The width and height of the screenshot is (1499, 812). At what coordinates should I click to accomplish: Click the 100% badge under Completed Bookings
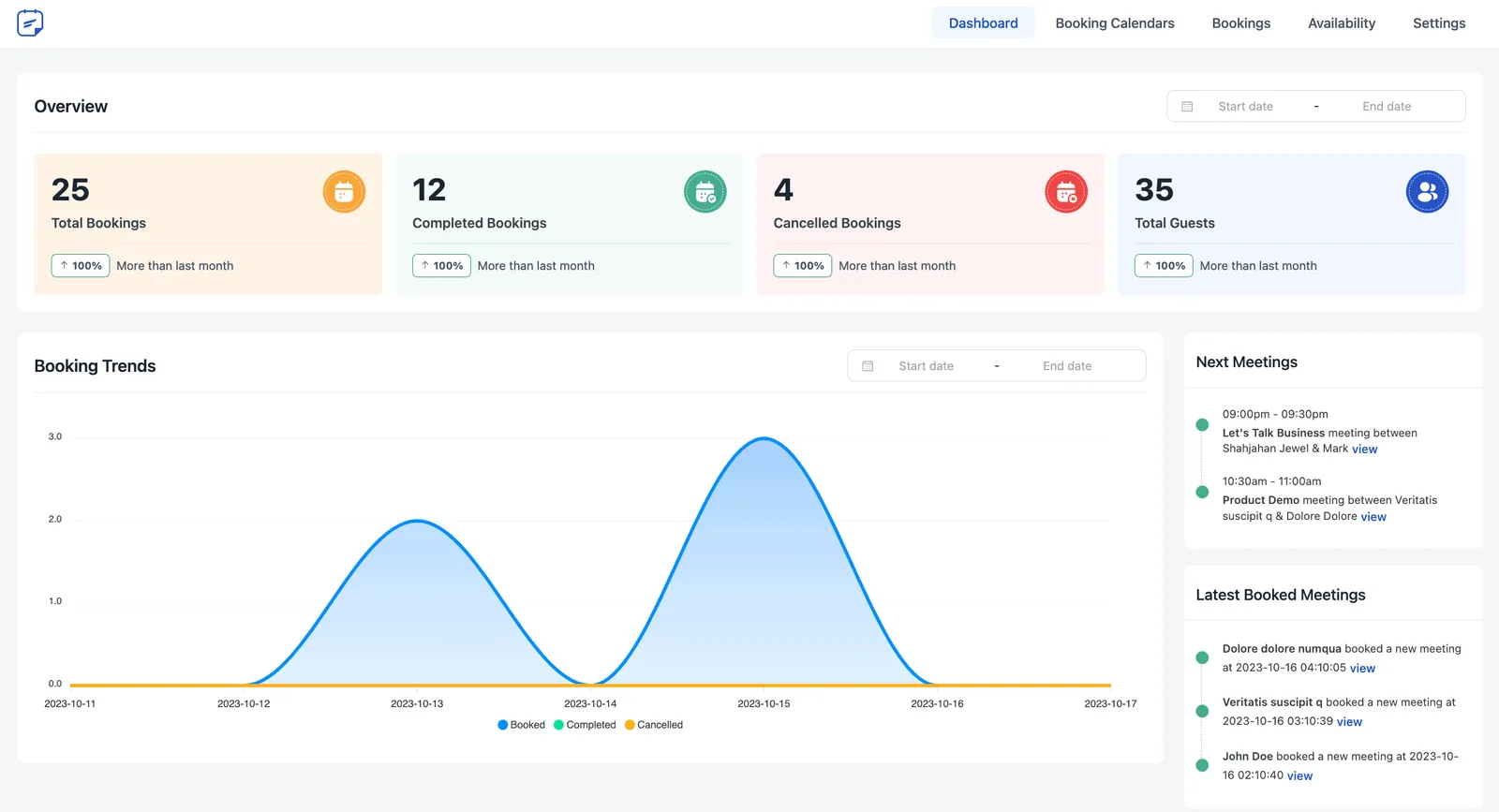[x=441, y=266]
